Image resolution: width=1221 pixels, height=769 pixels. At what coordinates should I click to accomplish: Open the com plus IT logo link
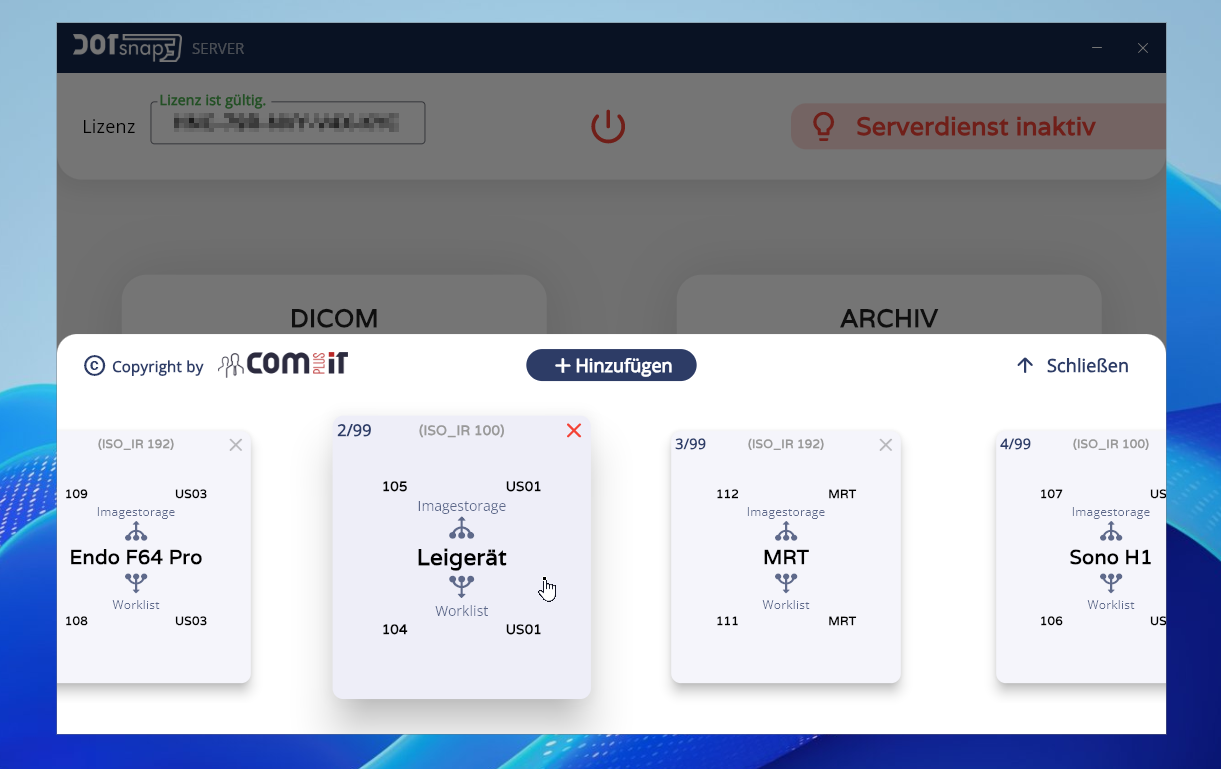[x=284, y=365]
